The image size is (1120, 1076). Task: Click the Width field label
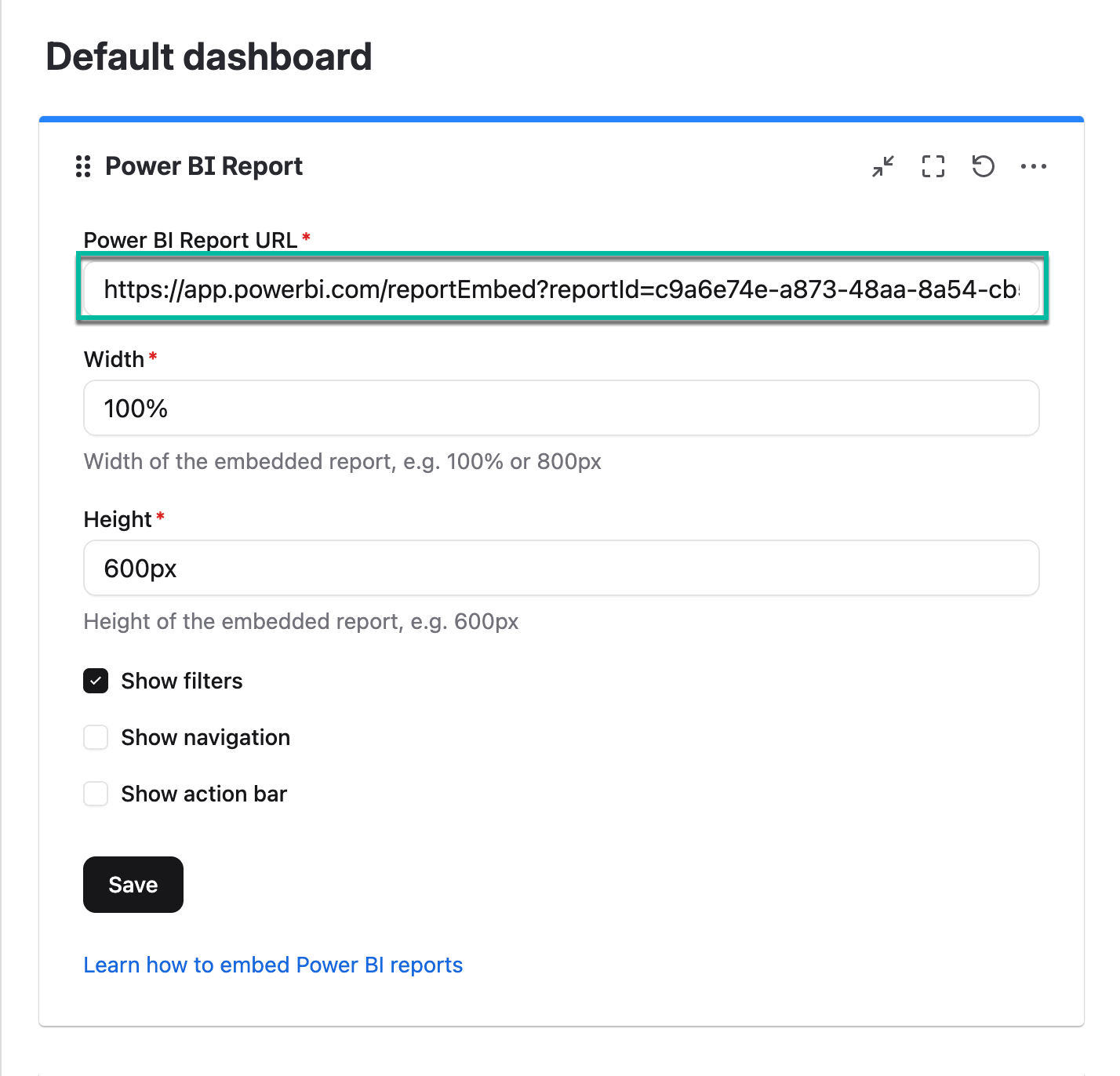pos(115,359)
